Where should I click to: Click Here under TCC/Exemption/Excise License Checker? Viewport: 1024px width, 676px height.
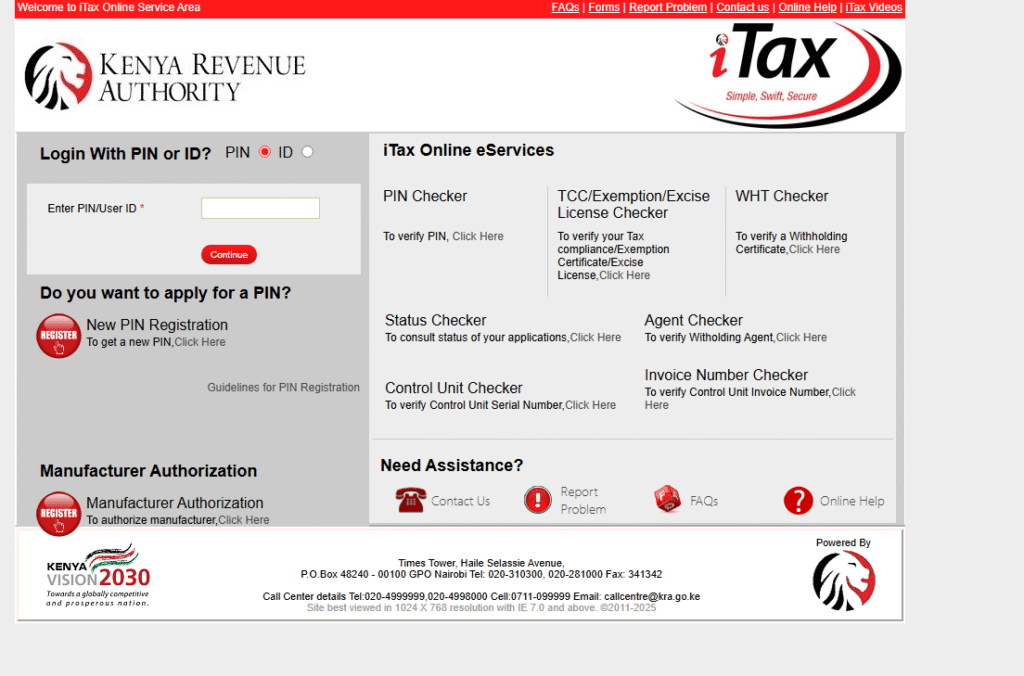pos(624,276)
